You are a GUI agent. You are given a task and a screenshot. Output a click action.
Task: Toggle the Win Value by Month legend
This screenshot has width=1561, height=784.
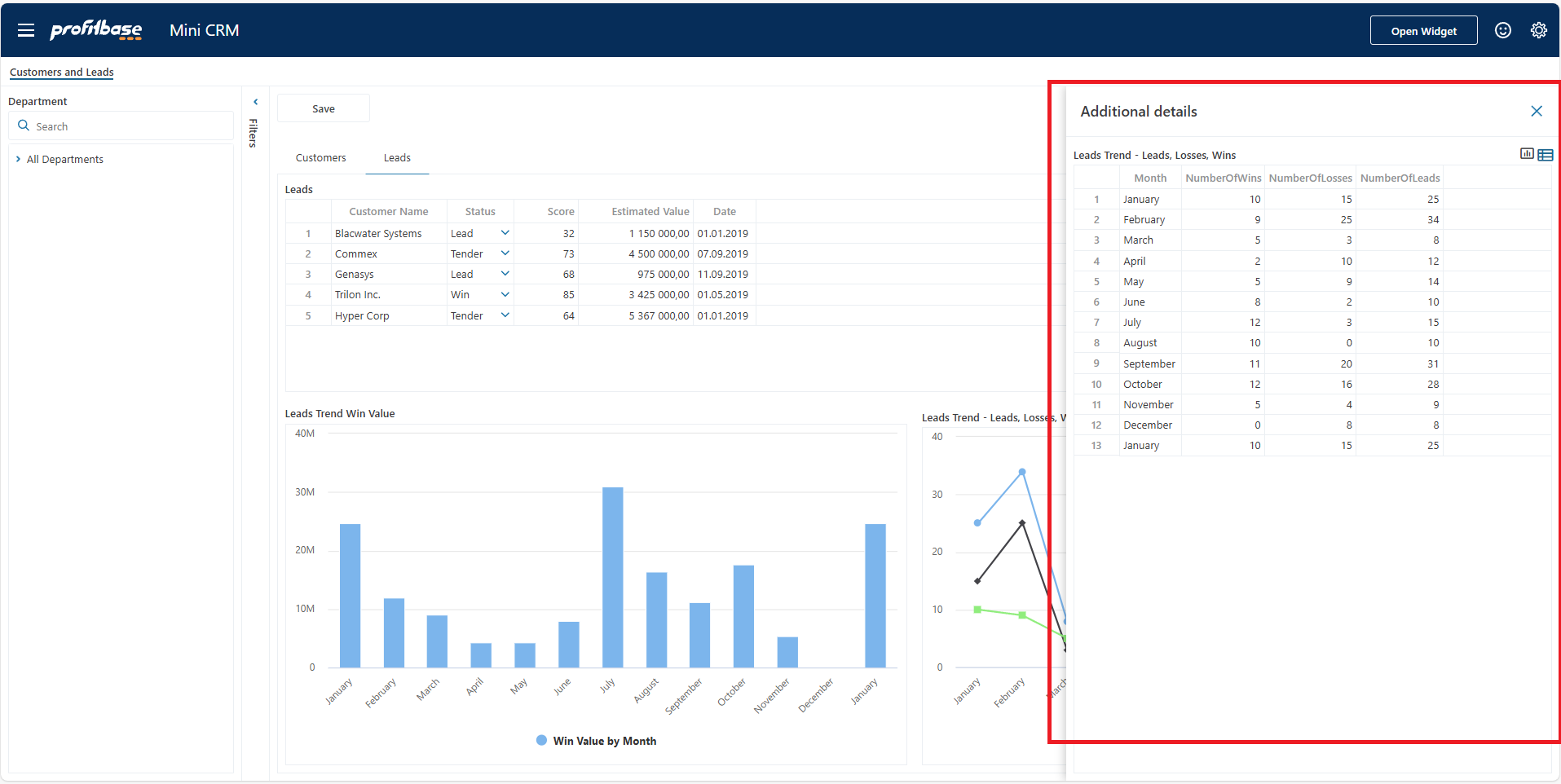[596, 741]
